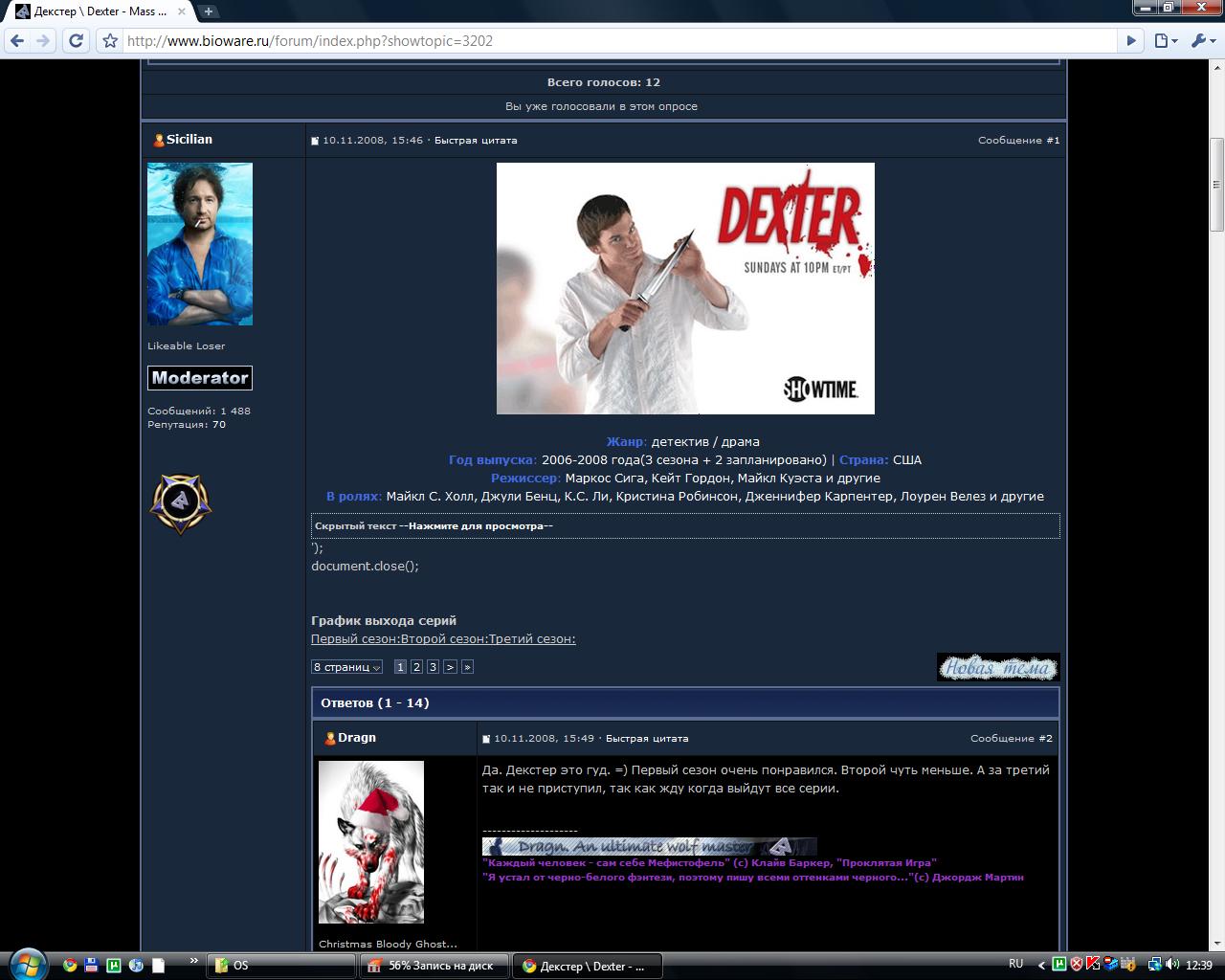1225x980 pixels.
Task: Expand the Скрытый текст spoiler box
Action: 685,525
